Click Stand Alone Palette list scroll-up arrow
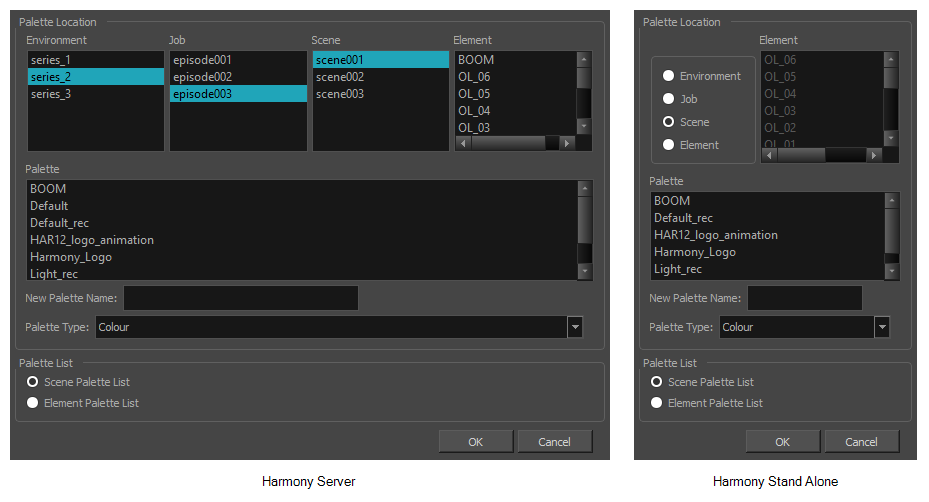 (891, 201)
